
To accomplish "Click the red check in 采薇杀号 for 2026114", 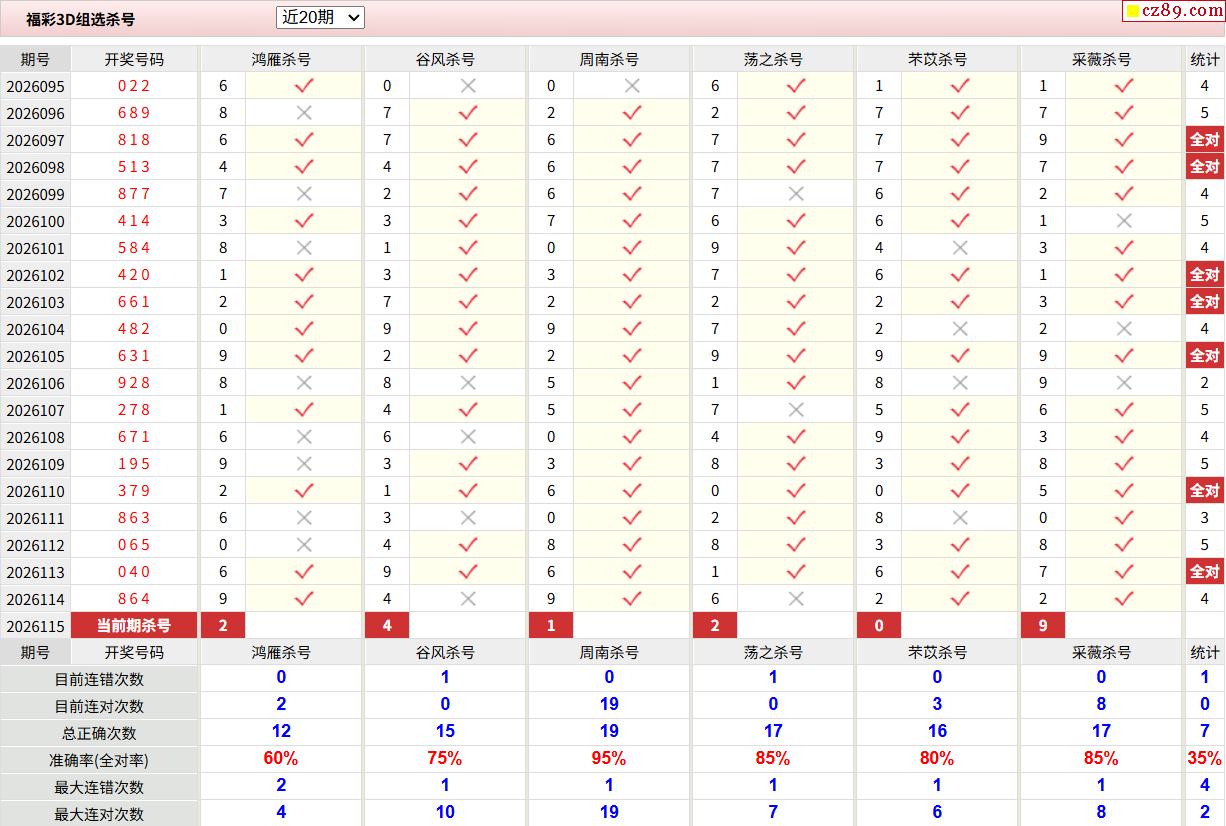I will point(1124,599).
